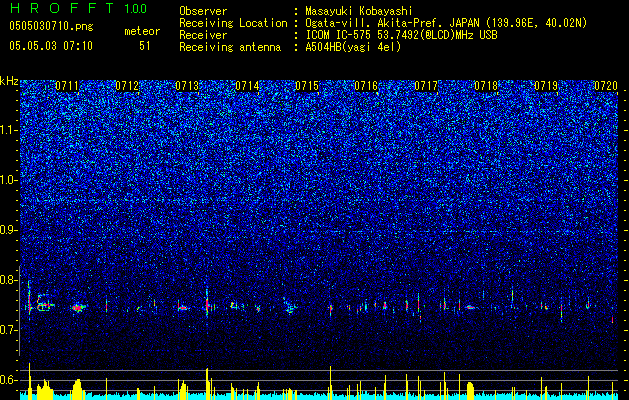Select observer name Masayuki Kobayashi
The width and height of the screenshot is (629, 400).
(359, 11)
